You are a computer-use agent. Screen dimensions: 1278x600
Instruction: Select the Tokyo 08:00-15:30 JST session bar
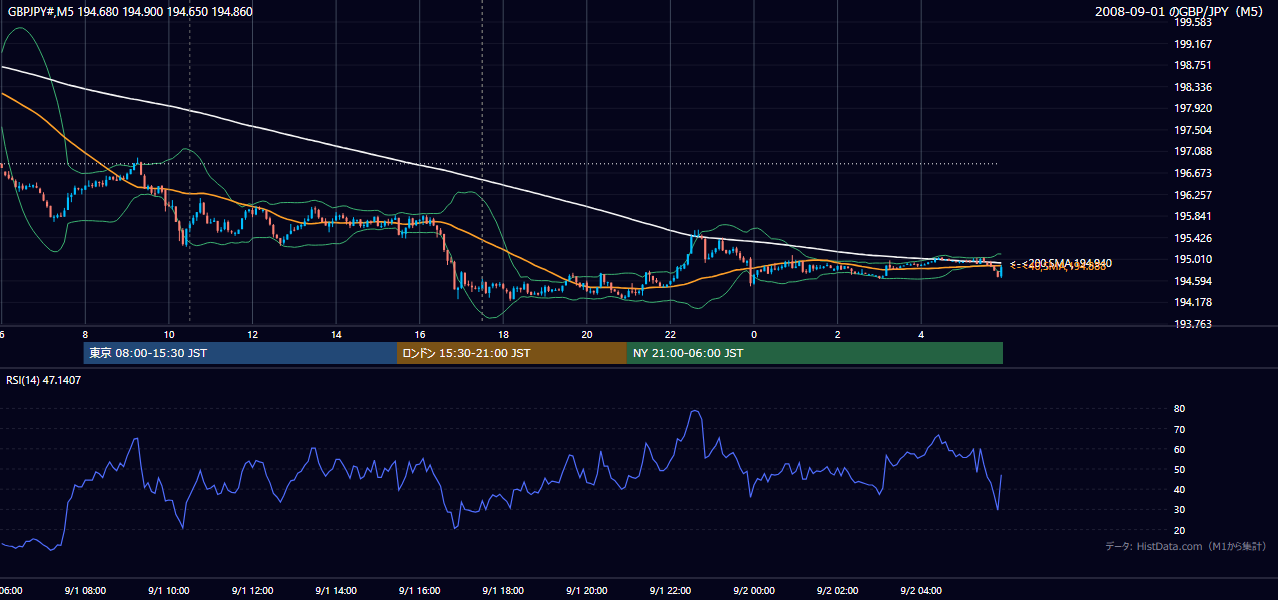pyautogui.click(x=240, y=353)
